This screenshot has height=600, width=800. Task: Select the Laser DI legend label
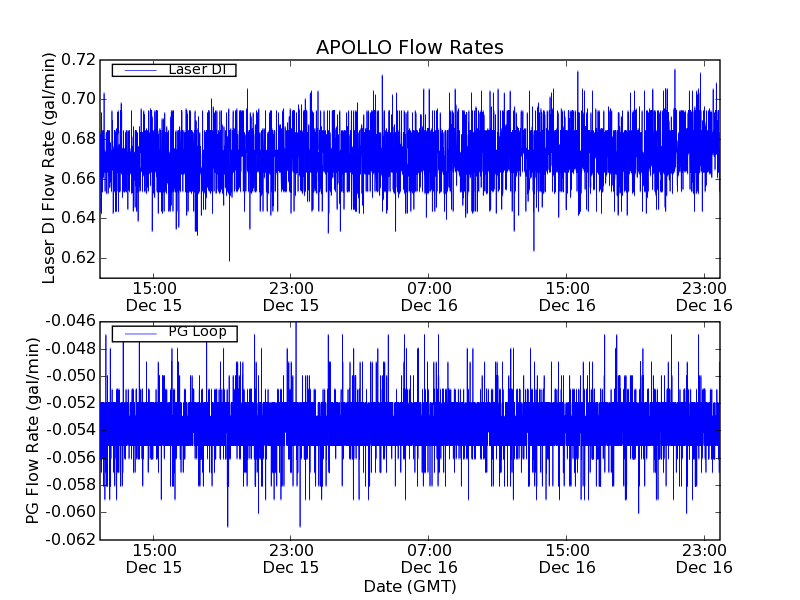(x=197, y=69)
